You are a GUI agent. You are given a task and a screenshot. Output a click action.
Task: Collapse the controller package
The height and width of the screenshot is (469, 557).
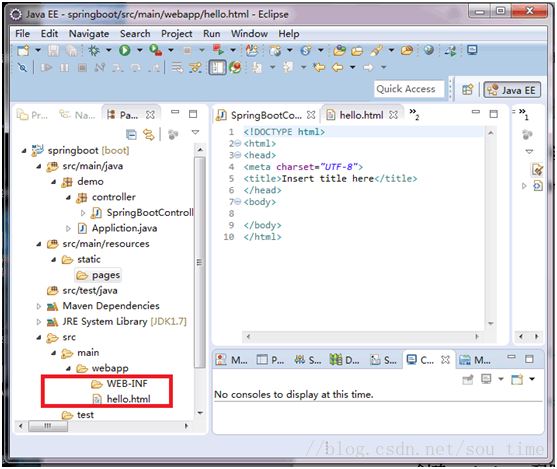68,198
